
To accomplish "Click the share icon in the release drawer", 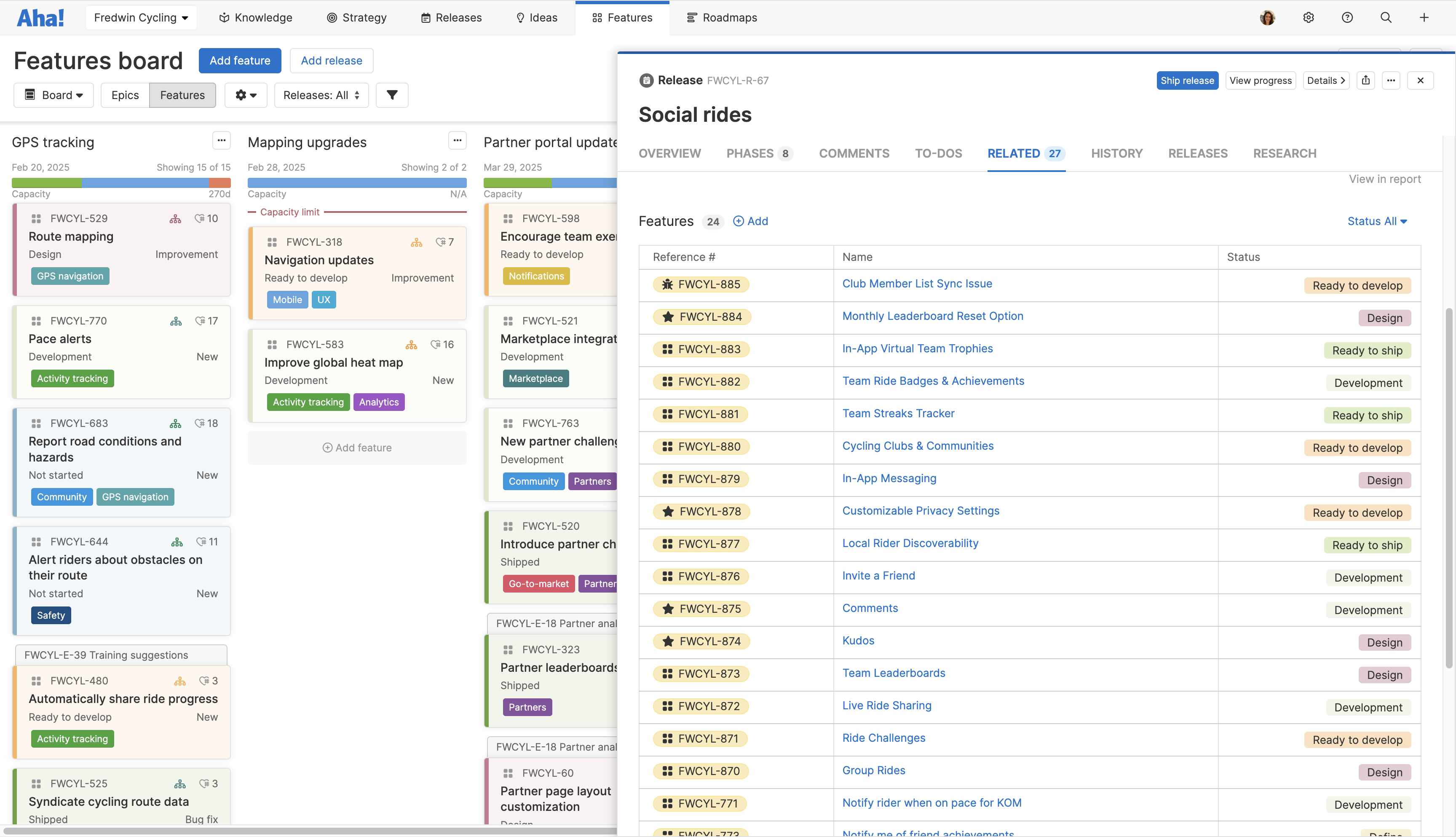I will pyautogui.click(x=1366, y=80).
